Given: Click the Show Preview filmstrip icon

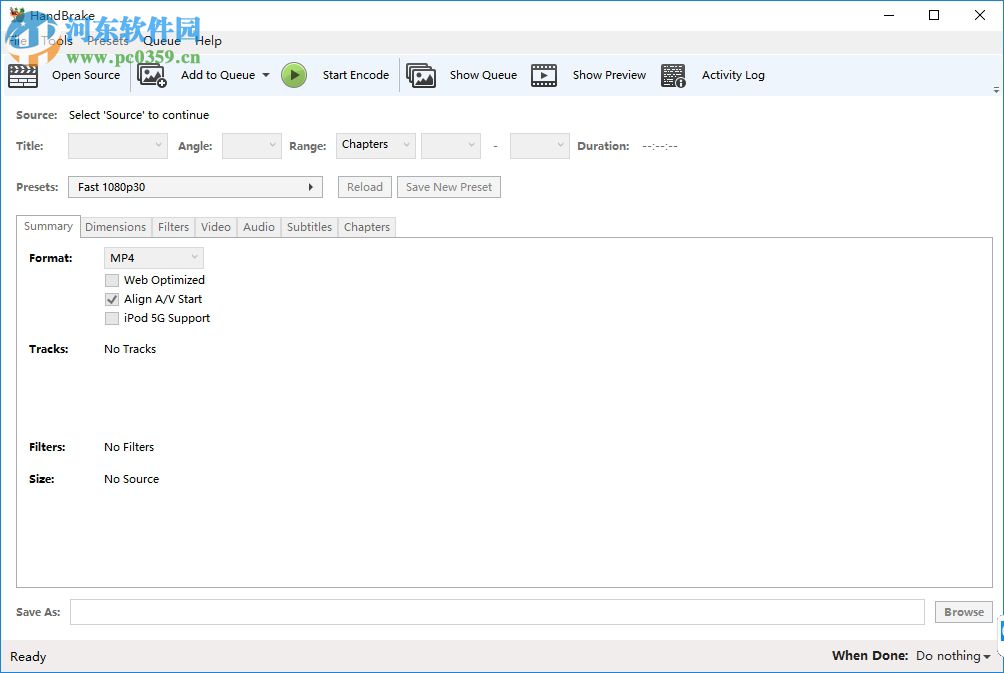Looking at the screenshot, I should tap(544, 76).
